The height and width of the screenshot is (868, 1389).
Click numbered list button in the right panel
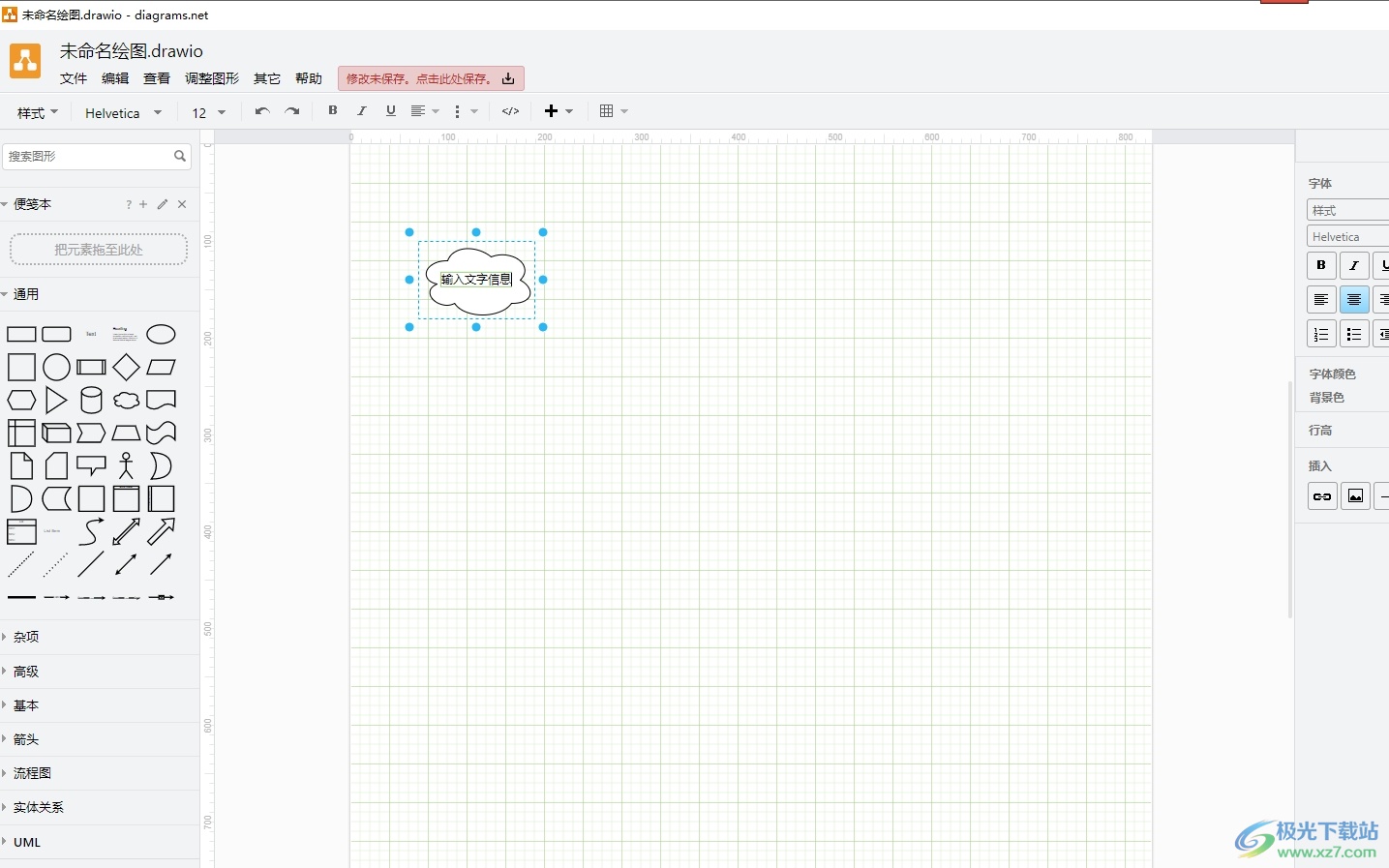(x=1321, y=334)
